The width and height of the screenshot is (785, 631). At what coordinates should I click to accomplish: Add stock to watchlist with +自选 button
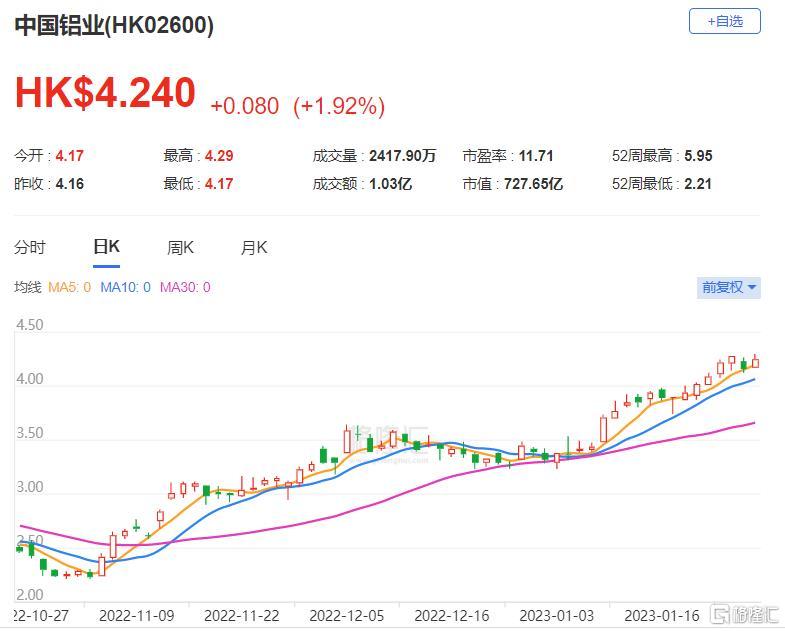724,21
